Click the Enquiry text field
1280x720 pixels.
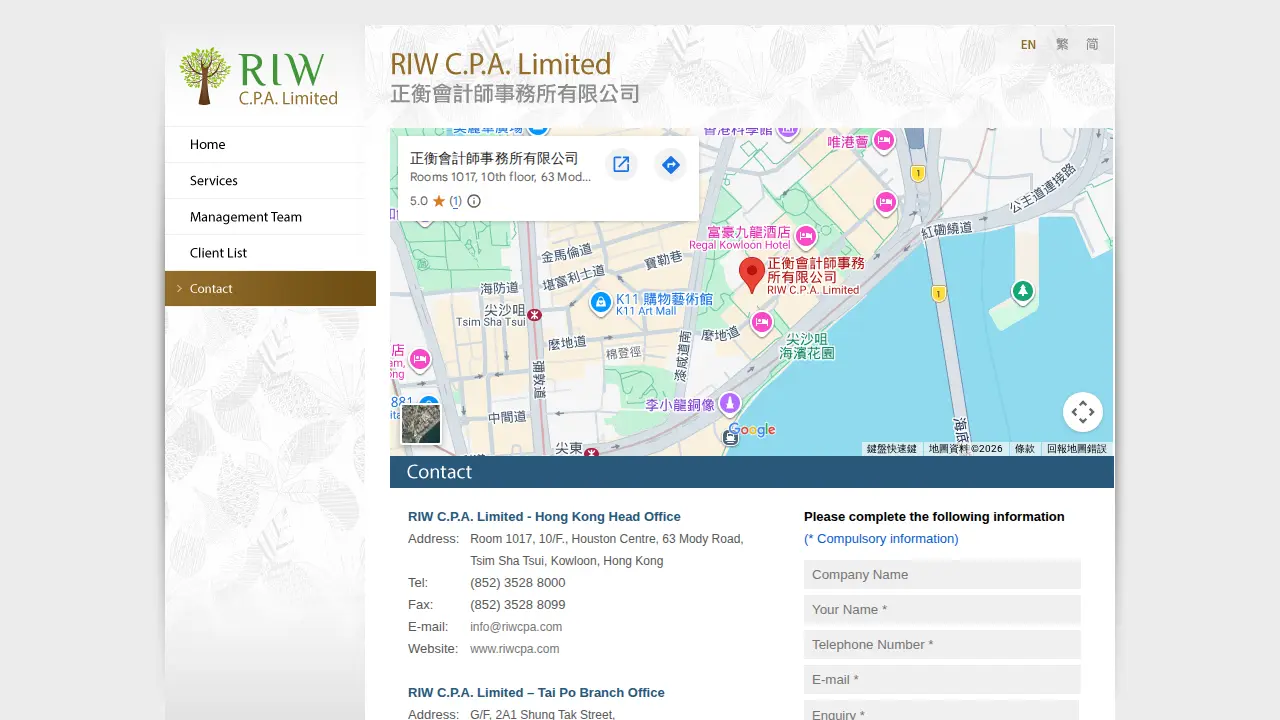point(942,711)
